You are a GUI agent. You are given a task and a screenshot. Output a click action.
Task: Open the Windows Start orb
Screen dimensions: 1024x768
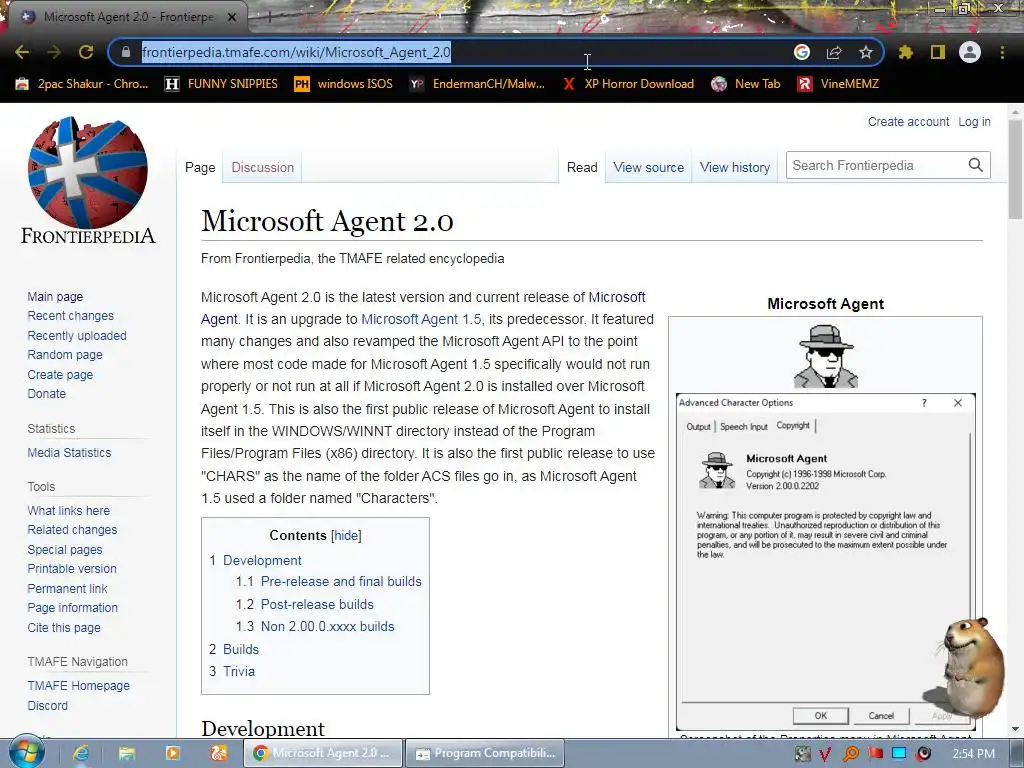tap(26, 753)
